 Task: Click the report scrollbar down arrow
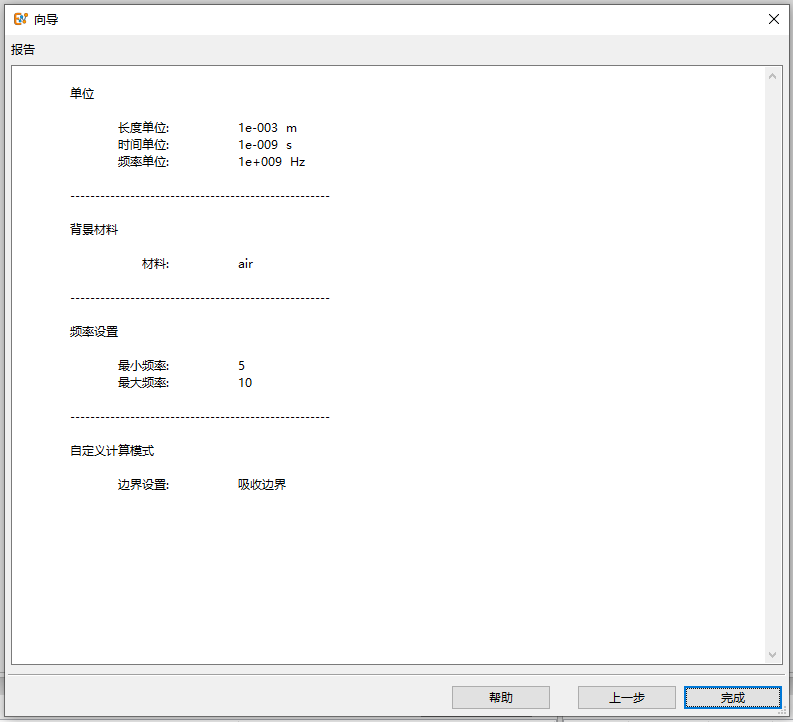[772, 655]
